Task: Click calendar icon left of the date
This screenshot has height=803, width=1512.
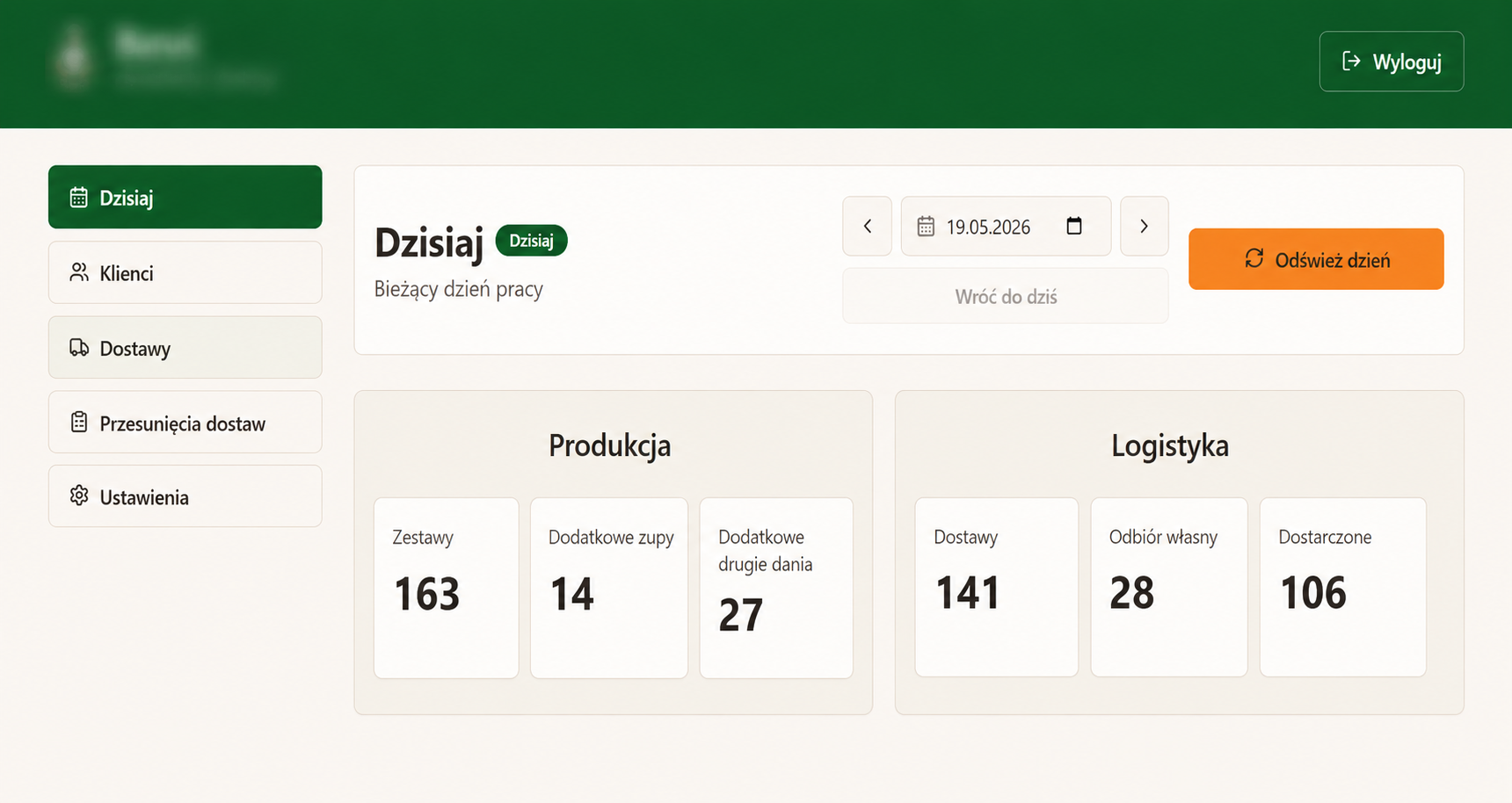Action: click(x=926, y=227)
